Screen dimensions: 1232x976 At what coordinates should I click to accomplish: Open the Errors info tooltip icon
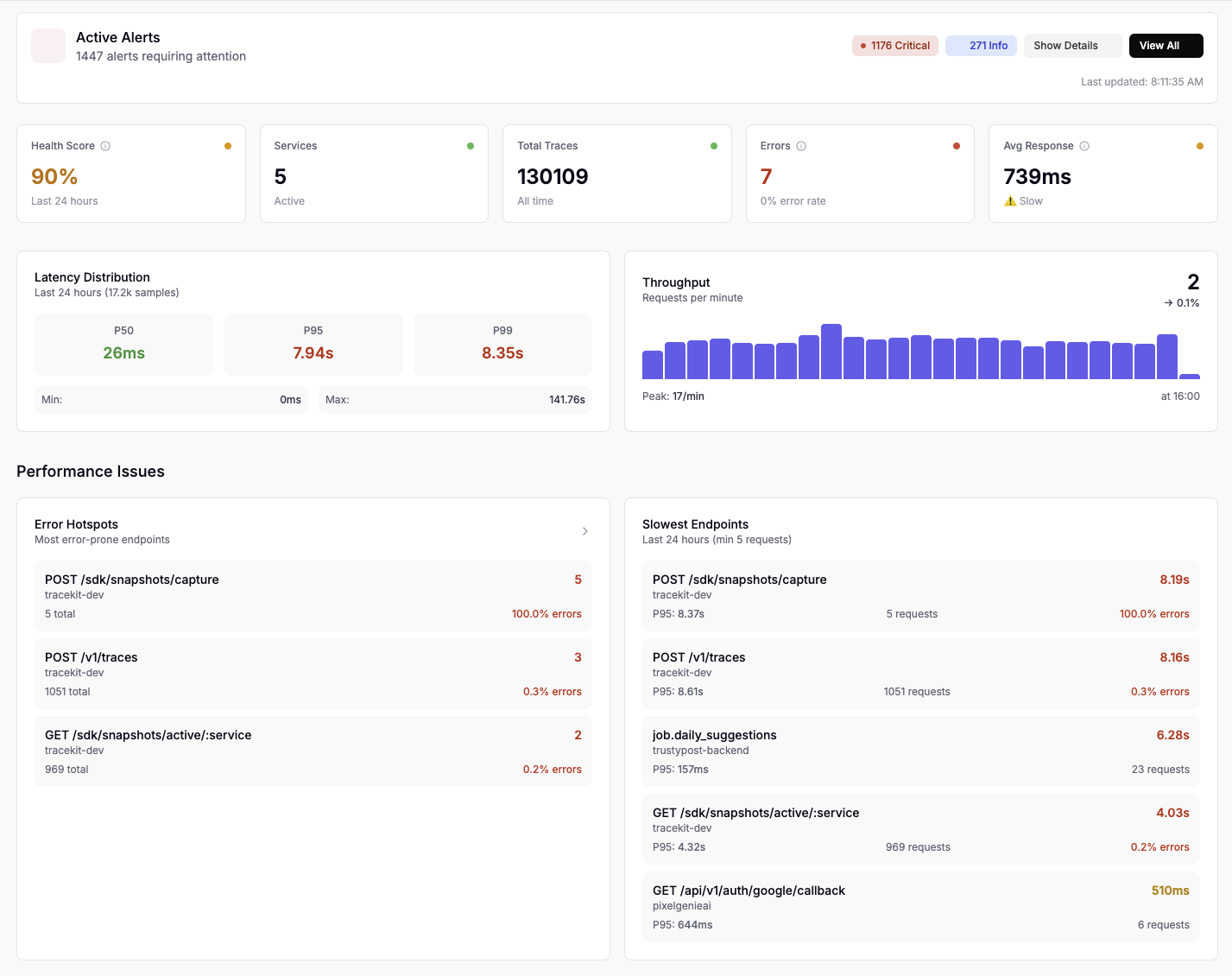803,146
